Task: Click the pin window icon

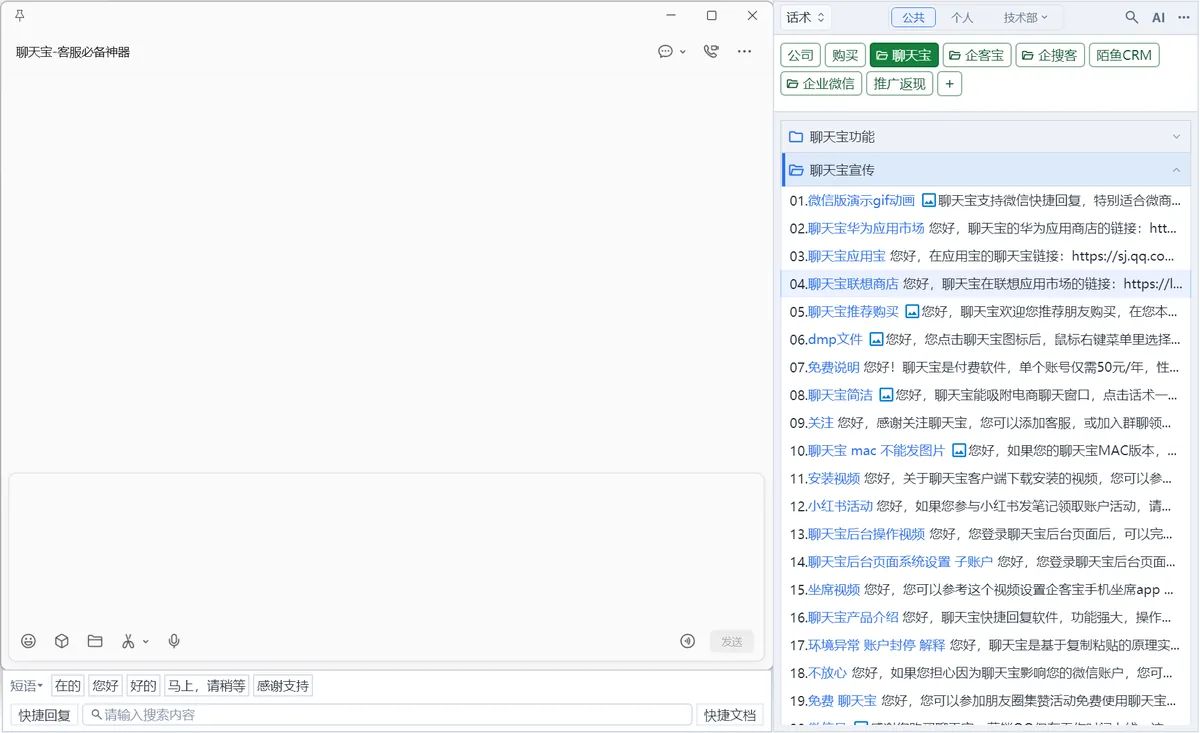Action: [x=20, y=16]
